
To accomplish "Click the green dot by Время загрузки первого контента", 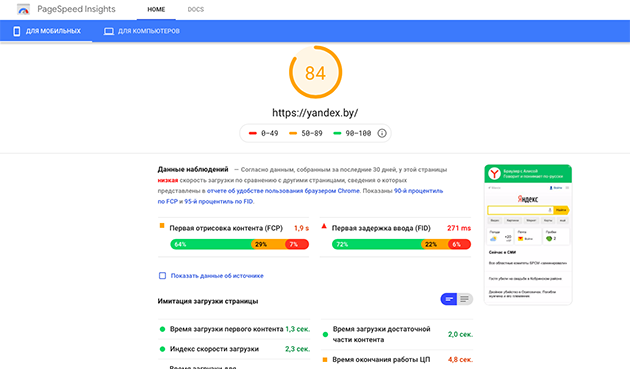I will click(x=162, y=329).
